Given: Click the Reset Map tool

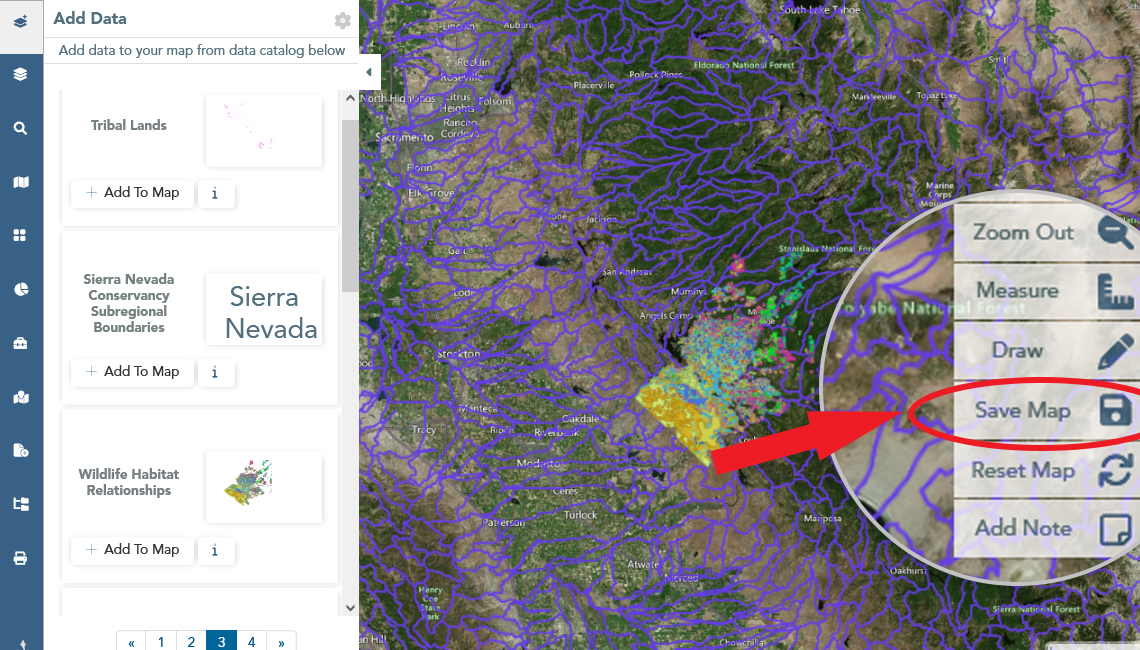Looking at the screenshot, I should pos(1047,470).
